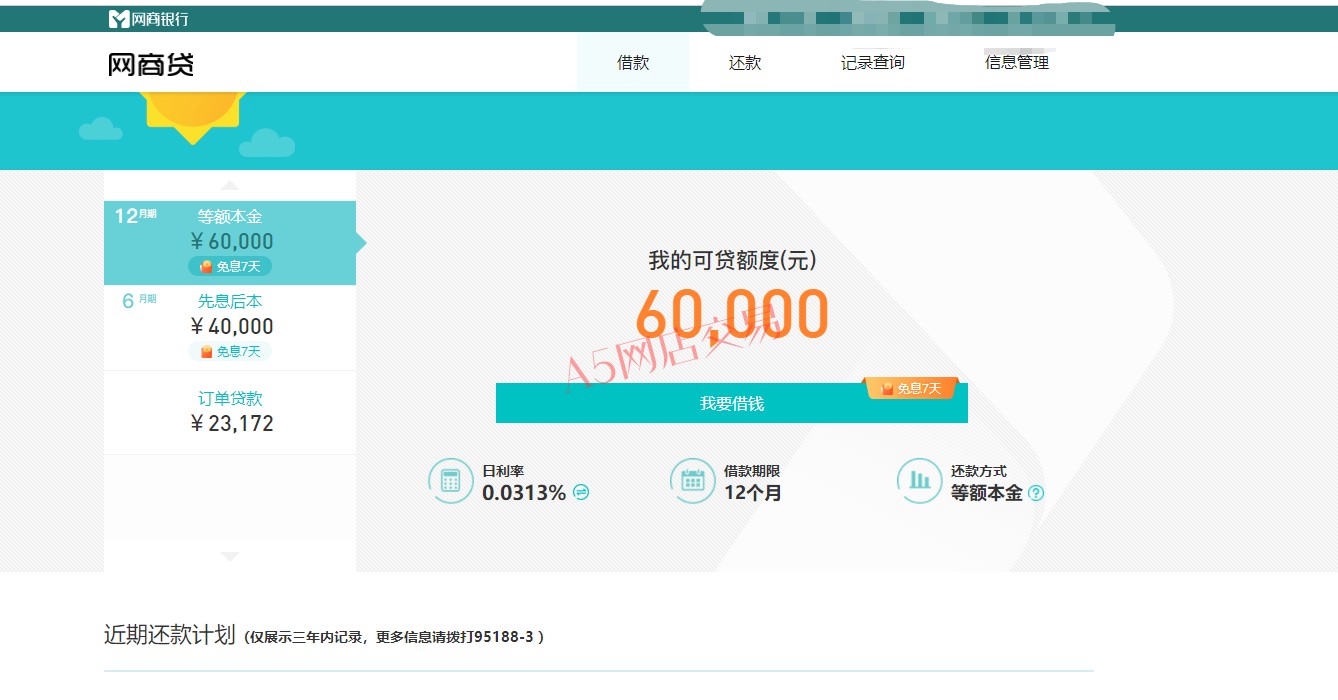Image resolution: width=1338 pixels, height=700 pixels.
Task: Click the 我的可贷额度(元) heading
Action: click(732, 261)
